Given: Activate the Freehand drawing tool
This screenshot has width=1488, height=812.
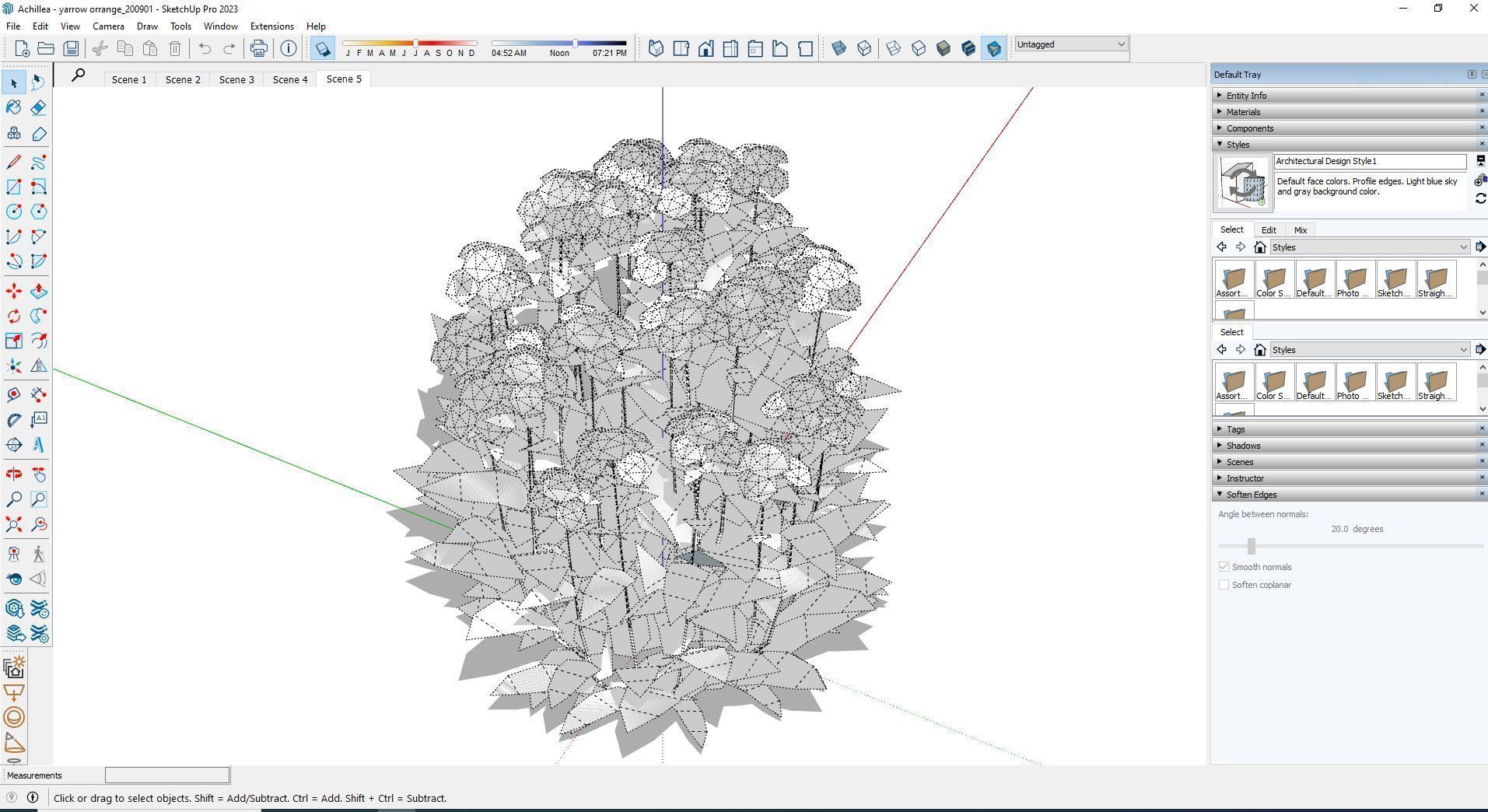Looking at the screenshot, I should click(39, 162).
